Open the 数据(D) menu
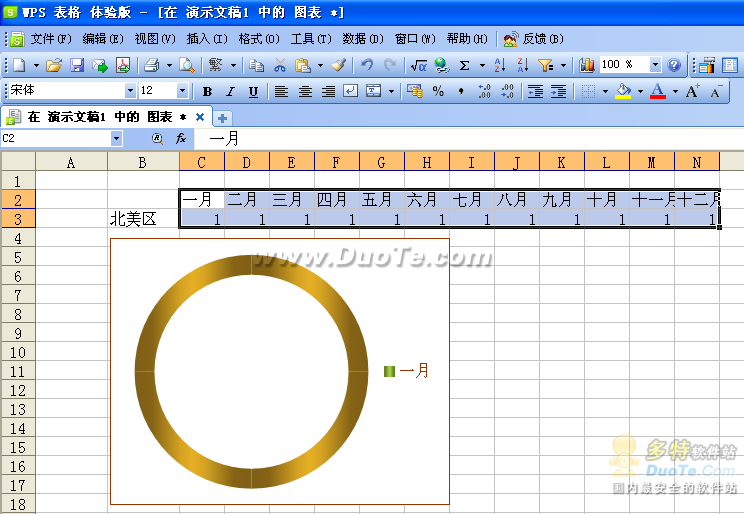744x514 pixels. pyautogui.click(x=362, y=39)
